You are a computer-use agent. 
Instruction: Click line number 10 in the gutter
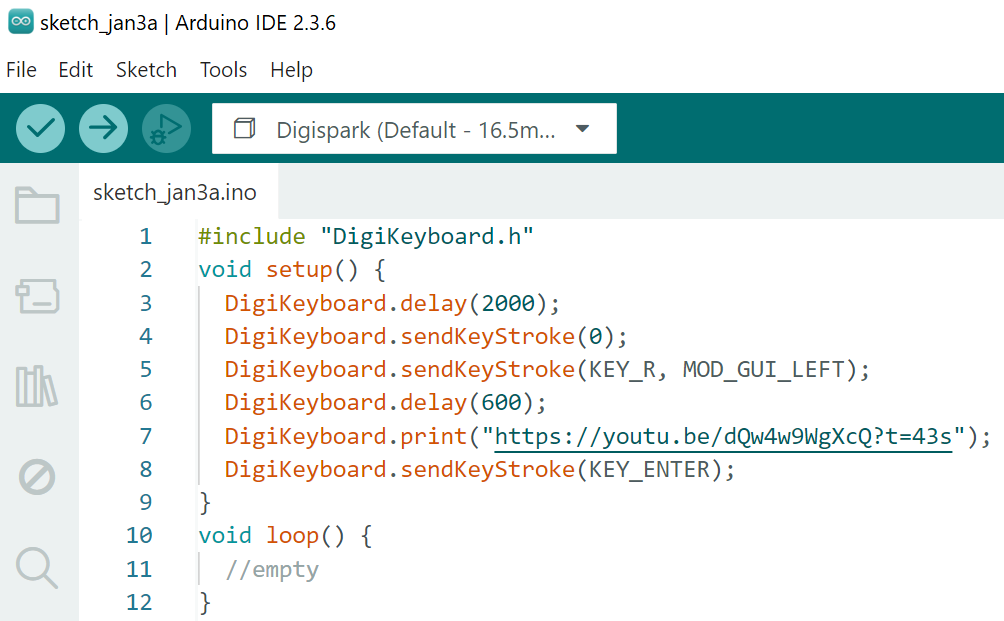point(139,535)
